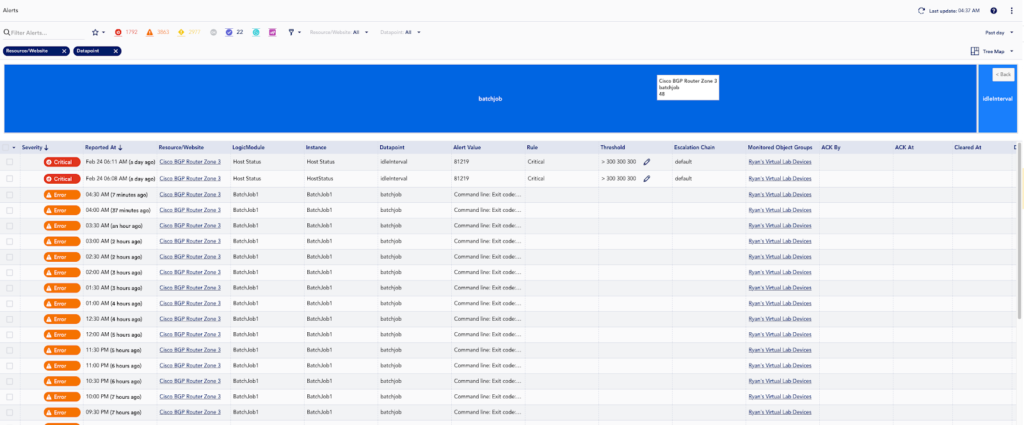1024x425 pixels.
Task: Toggle the orange error triangle filter icon
Action: (x=150, y=32)
